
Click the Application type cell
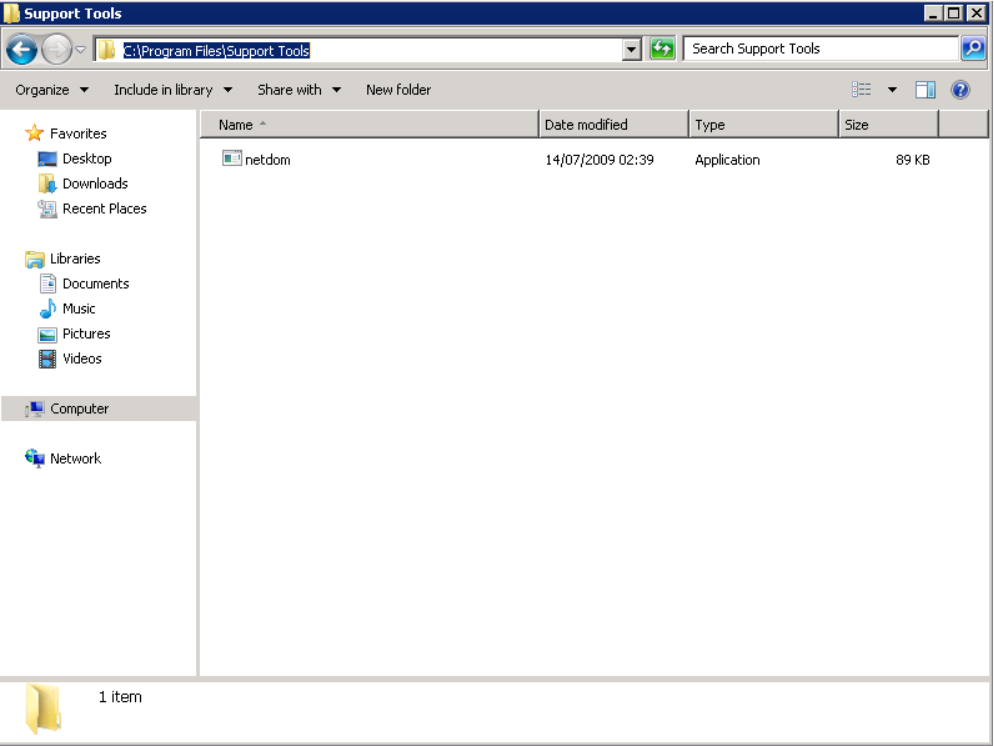tap(727, 160)
